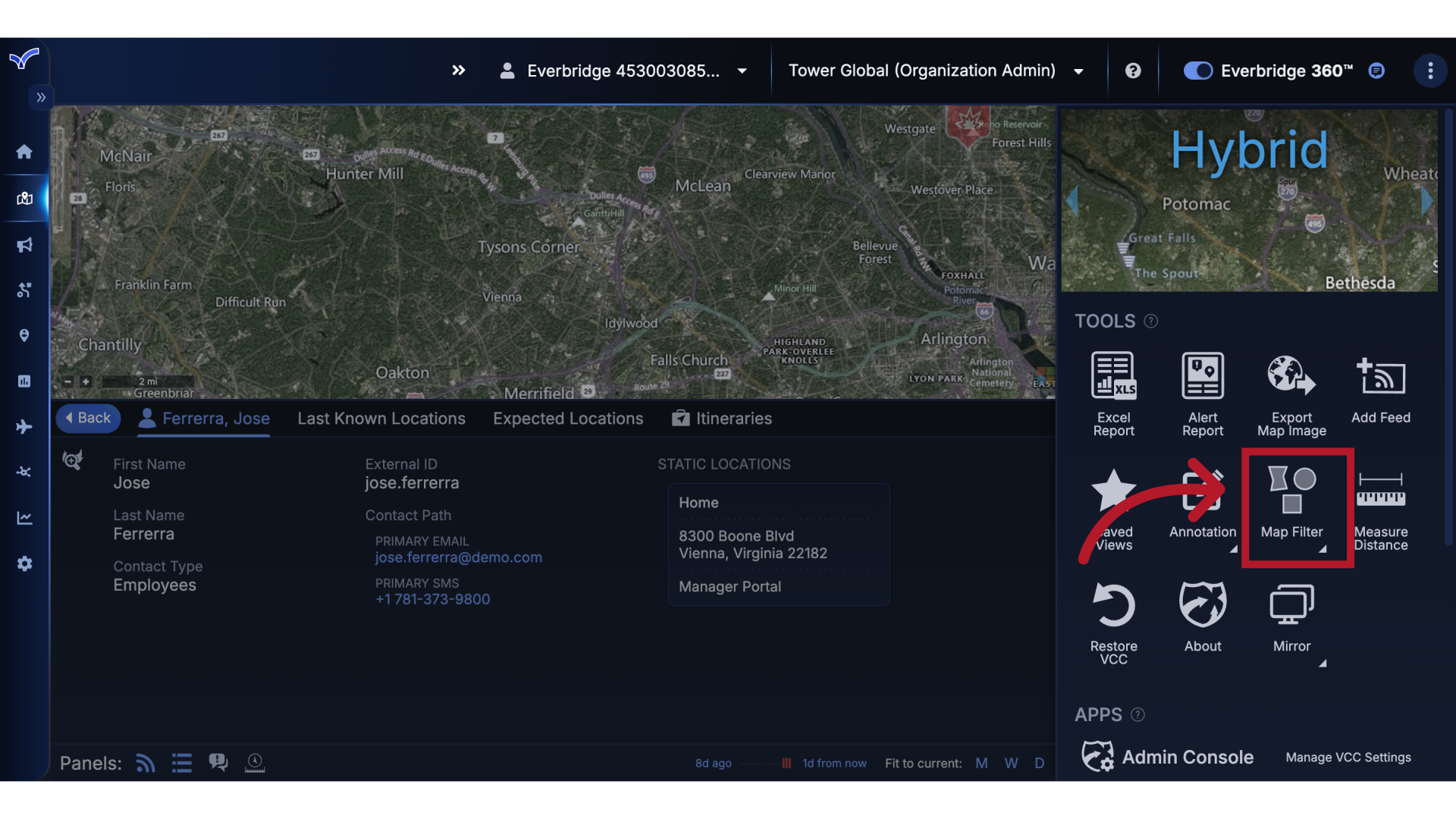Toggle the Everbridge 360 switch
1456x819 pixels.
[x=1197, y=71]
